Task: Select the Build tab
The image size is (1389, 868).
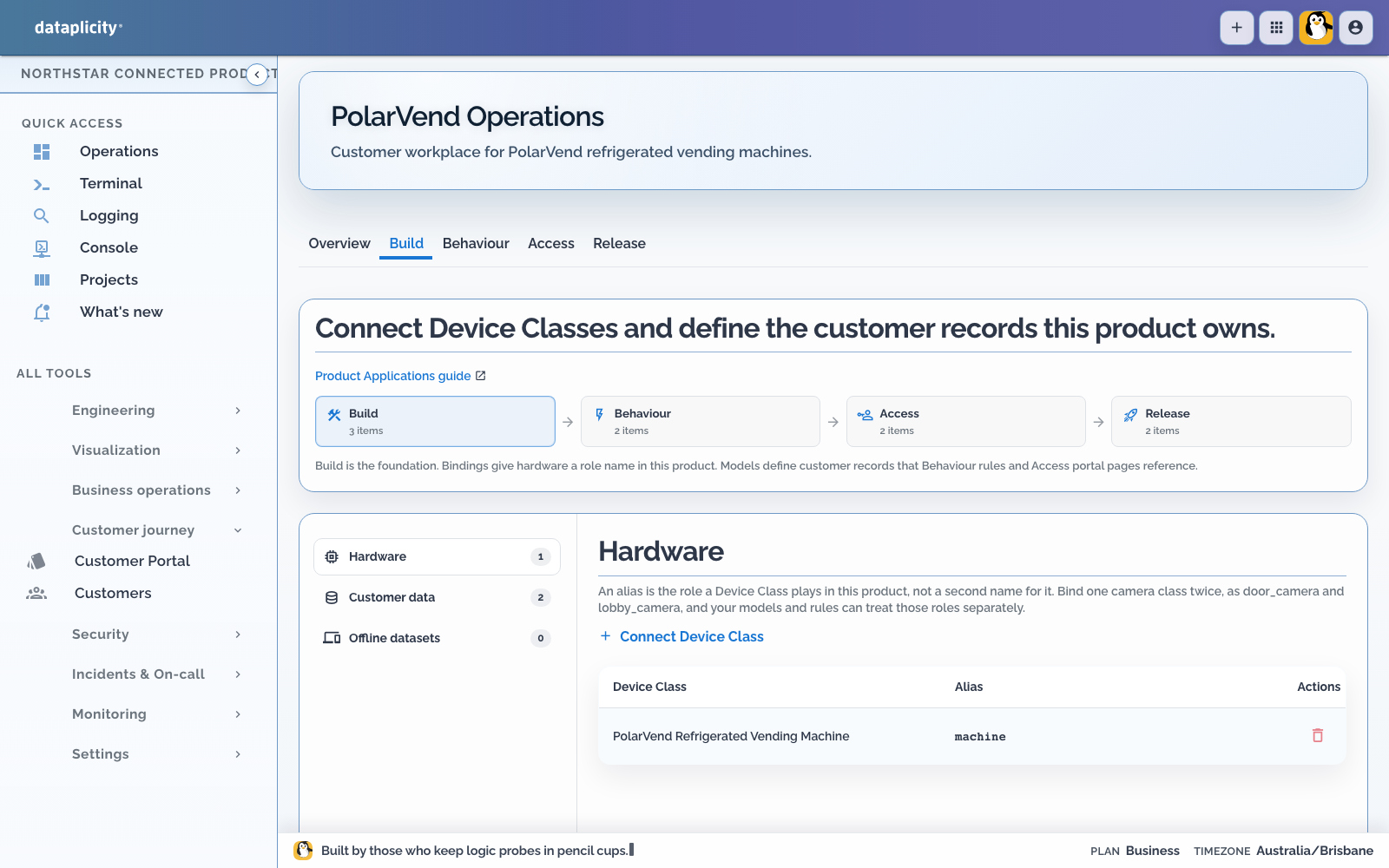Action: 406,244
